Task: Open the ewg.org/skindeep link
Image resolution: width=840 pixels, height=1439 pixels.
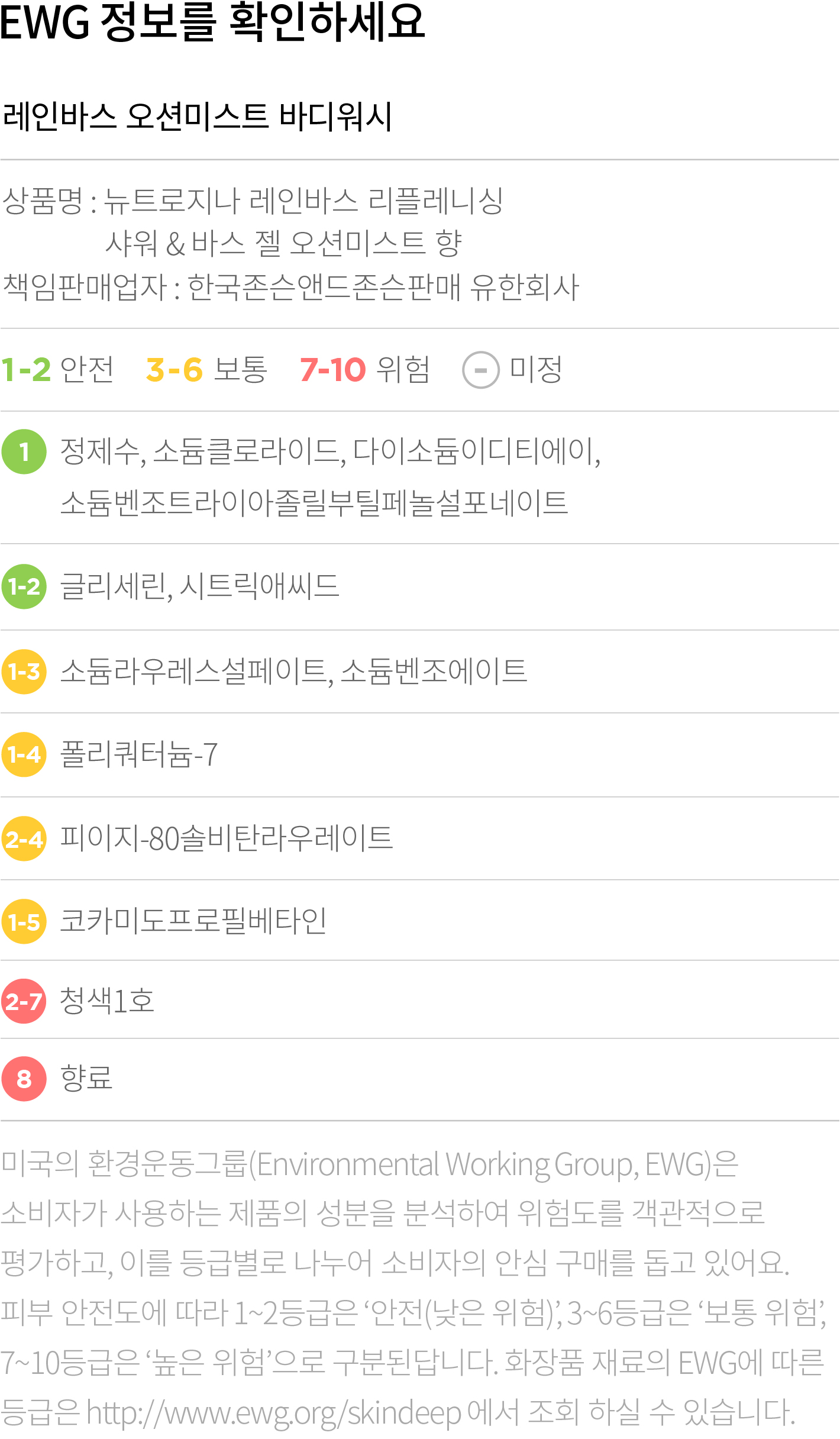Action: tap(273, 1413)
